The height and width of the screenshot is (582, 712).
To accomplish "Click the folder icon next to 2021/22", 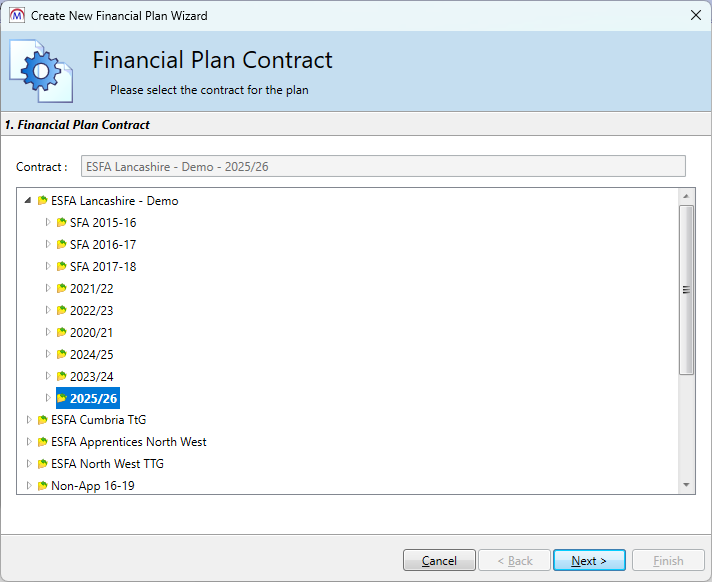I will tap(62, 289).
